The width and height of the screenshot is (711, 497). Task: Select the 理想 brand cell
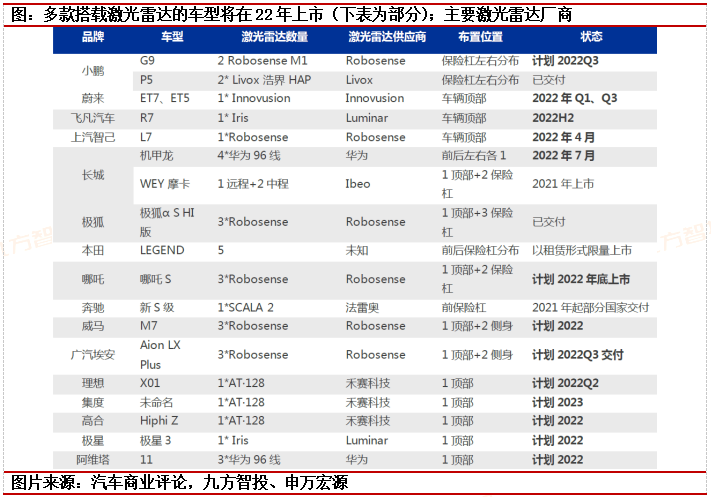[93, 384]
